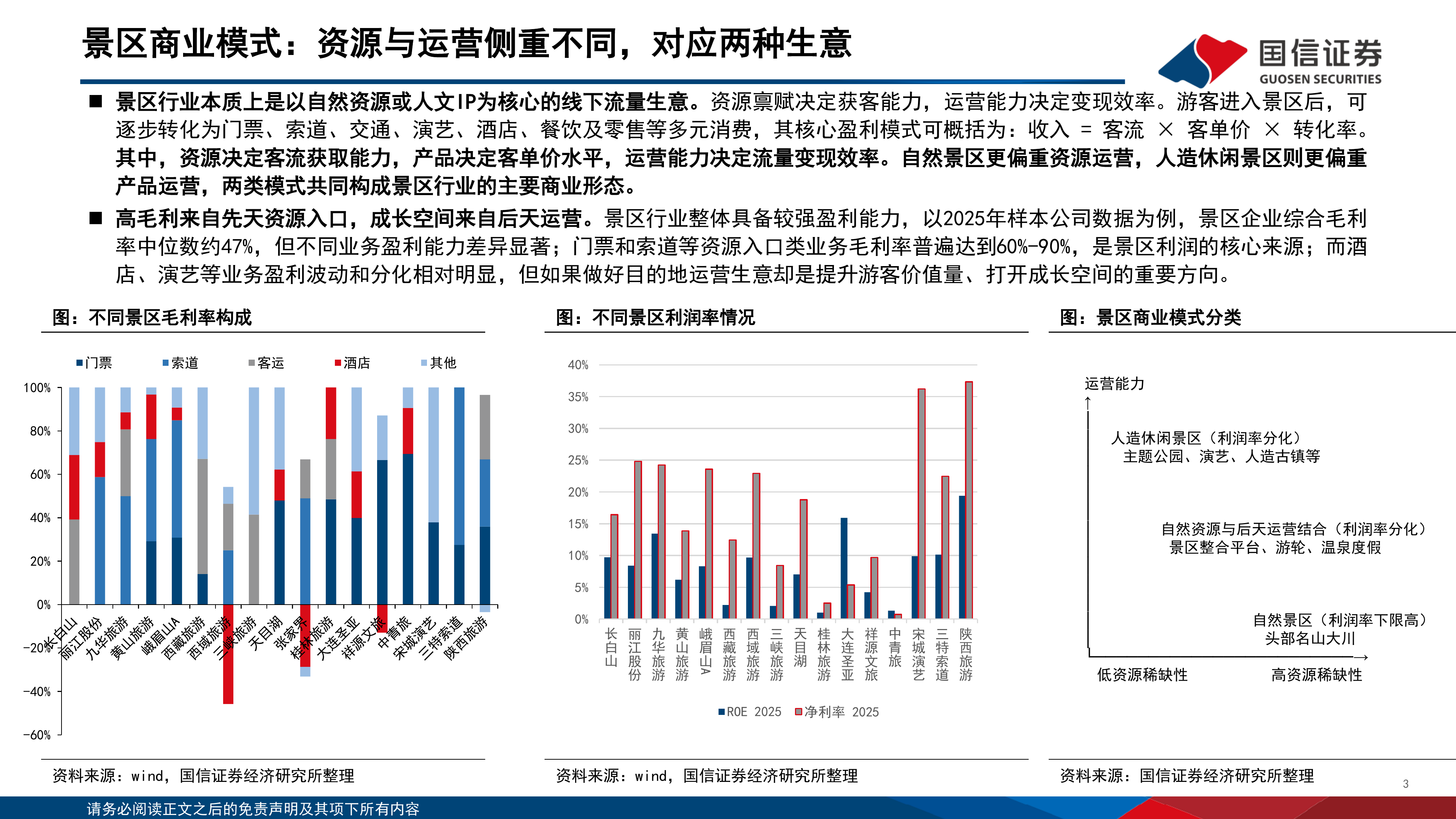
Task: Click 宋城演艺 net margin bar
Action: pyautogui.click(x=921, y=504)
